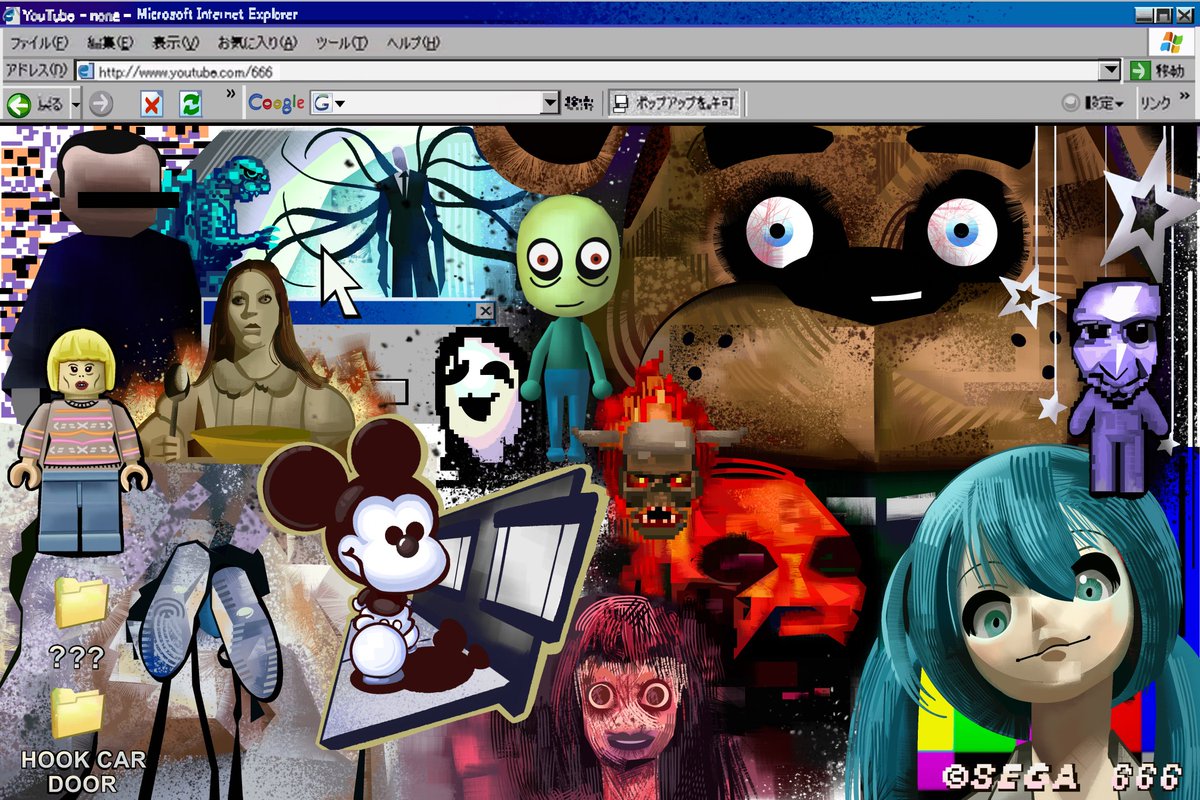
Task: Select the folder icon above ???
Action: (81, 603)
